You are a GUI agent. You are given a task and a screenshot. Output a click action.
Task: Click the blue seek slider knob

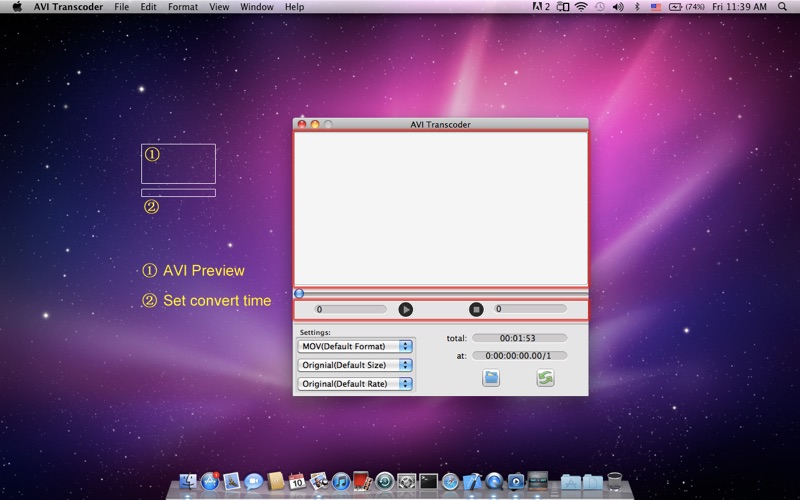pos(299,293)
